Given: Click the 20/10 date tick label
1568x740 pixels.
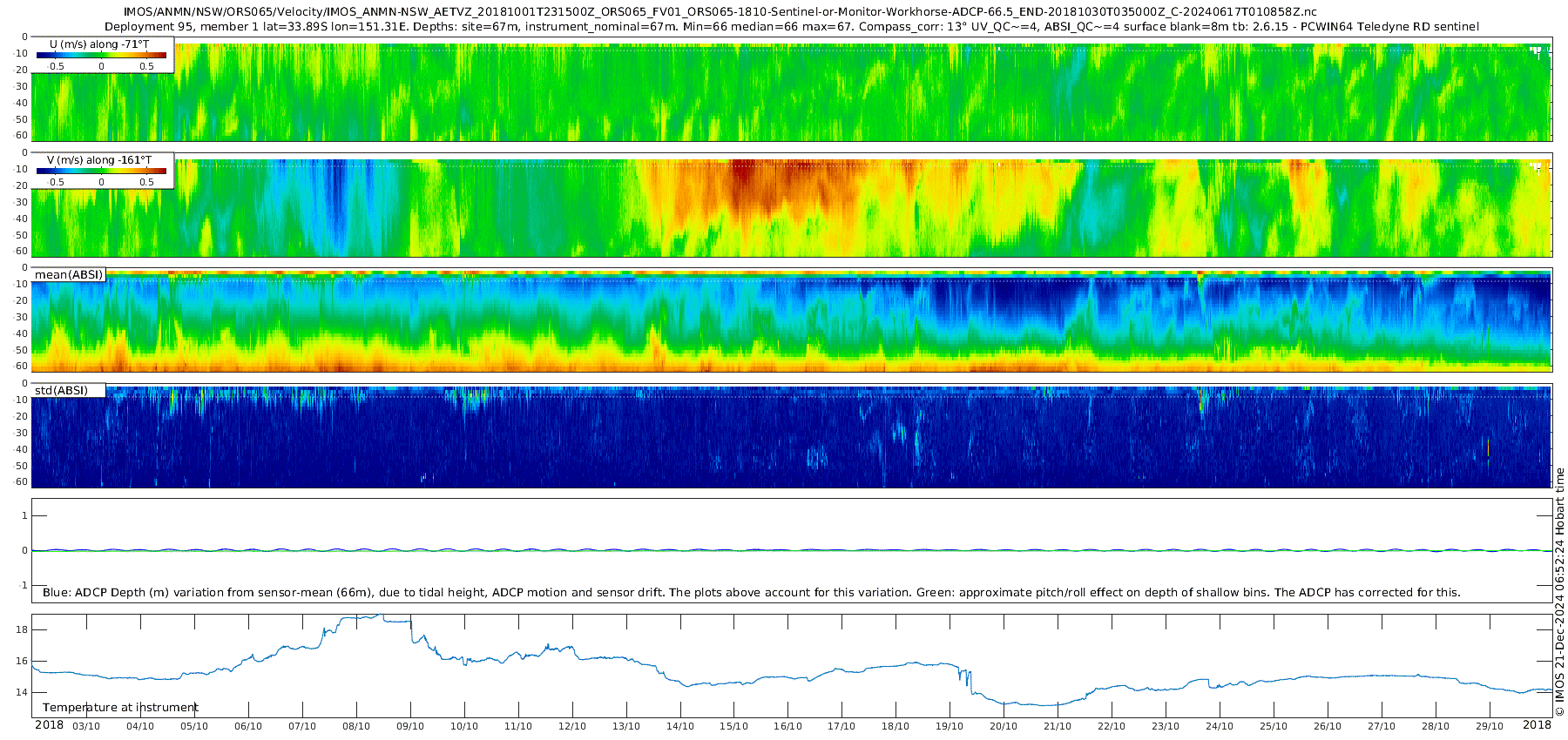Looking at the screenshot, I should (x=1004, y=726).
